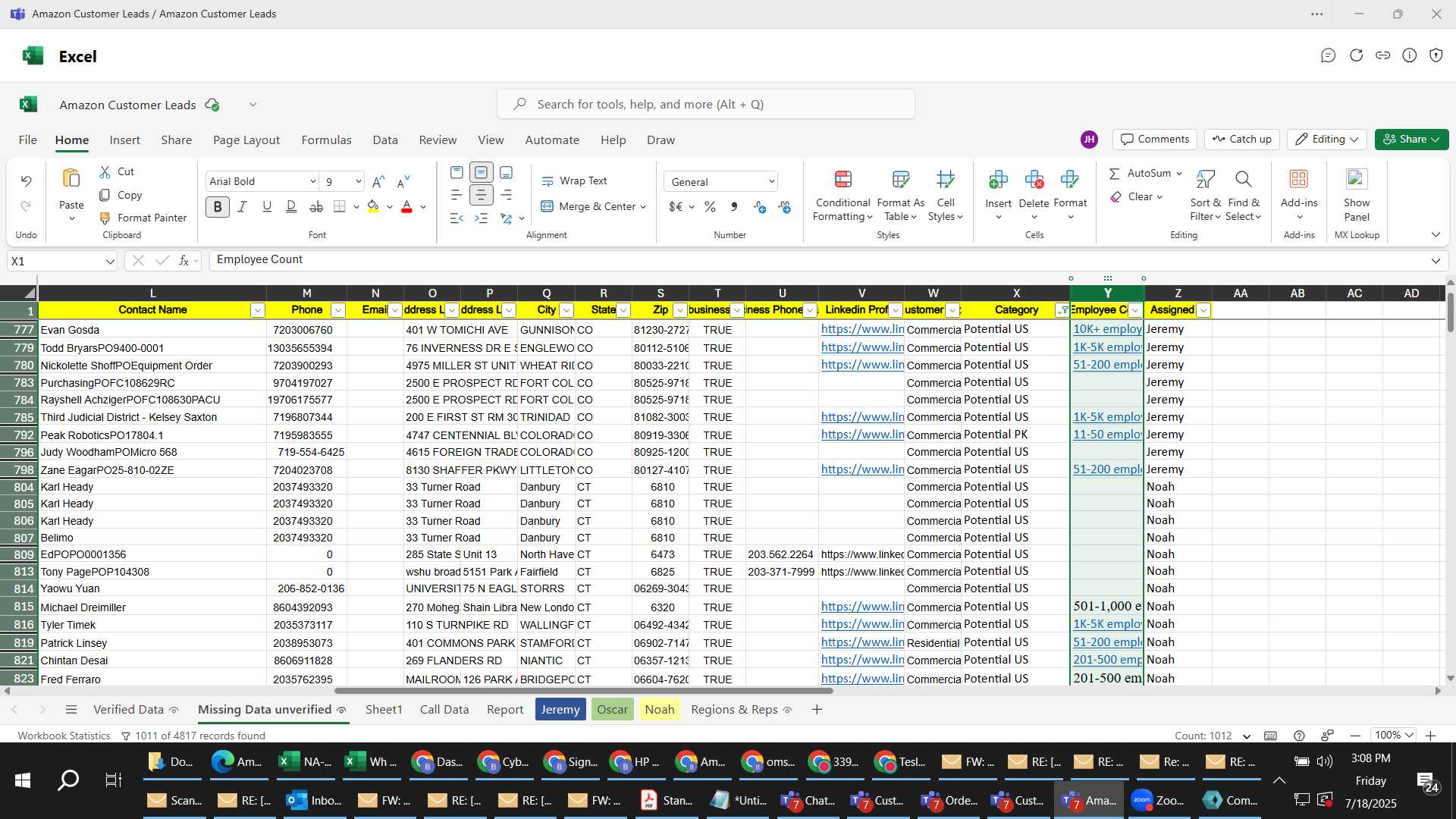Open the Category column filter dropdown

click(x=1062, y=309)
